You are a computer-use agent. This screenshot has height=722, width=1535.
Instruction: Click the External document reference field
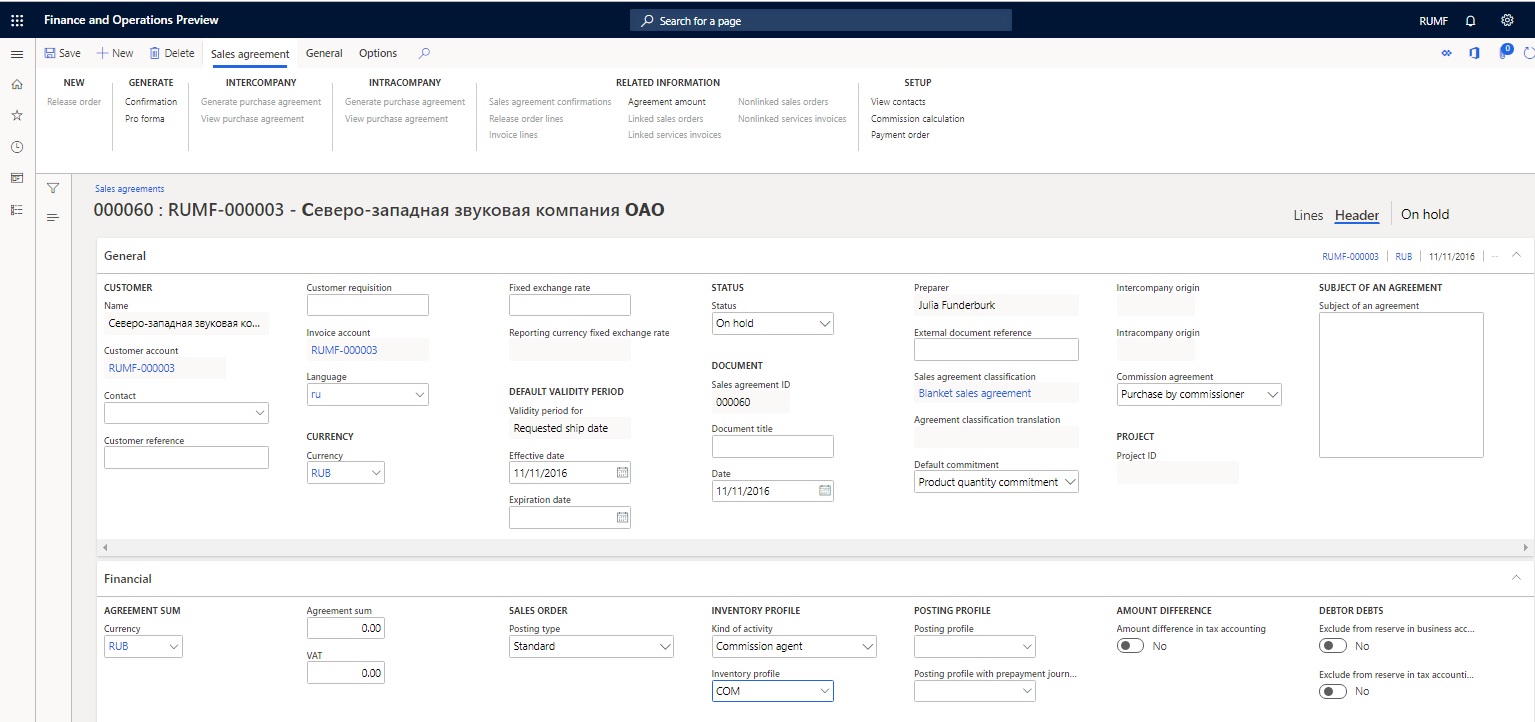(x=996, y=349)
